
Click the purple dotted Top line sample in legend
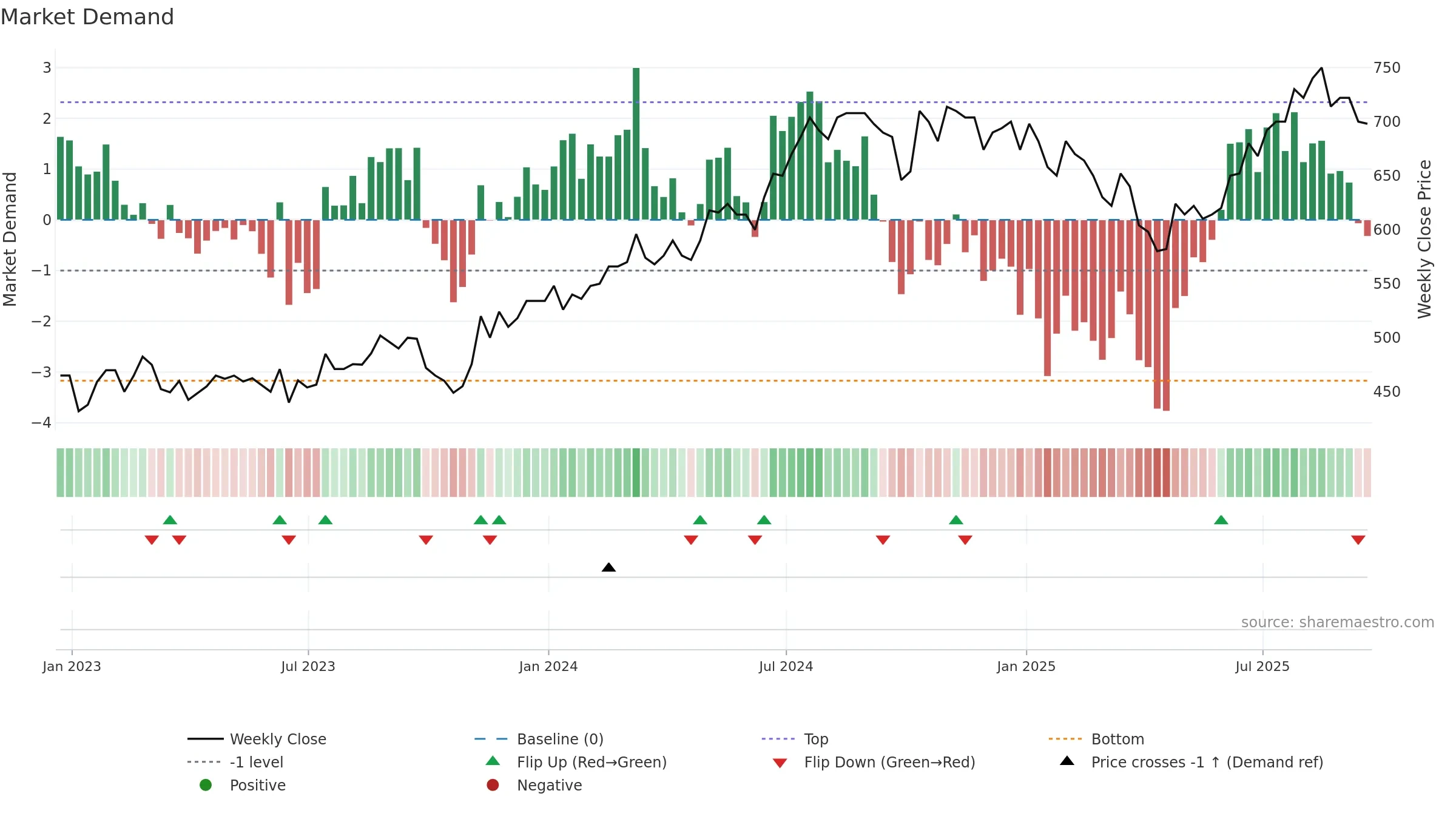(778, 739)
